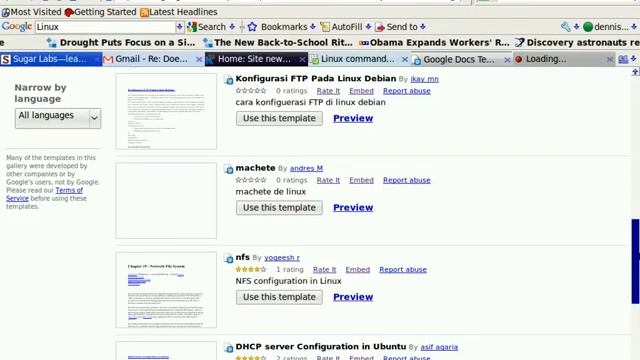Click the document icon beside Konfigurasi FTP title
This screenshot has width=640, height=360.
click(x=229, y=80)
